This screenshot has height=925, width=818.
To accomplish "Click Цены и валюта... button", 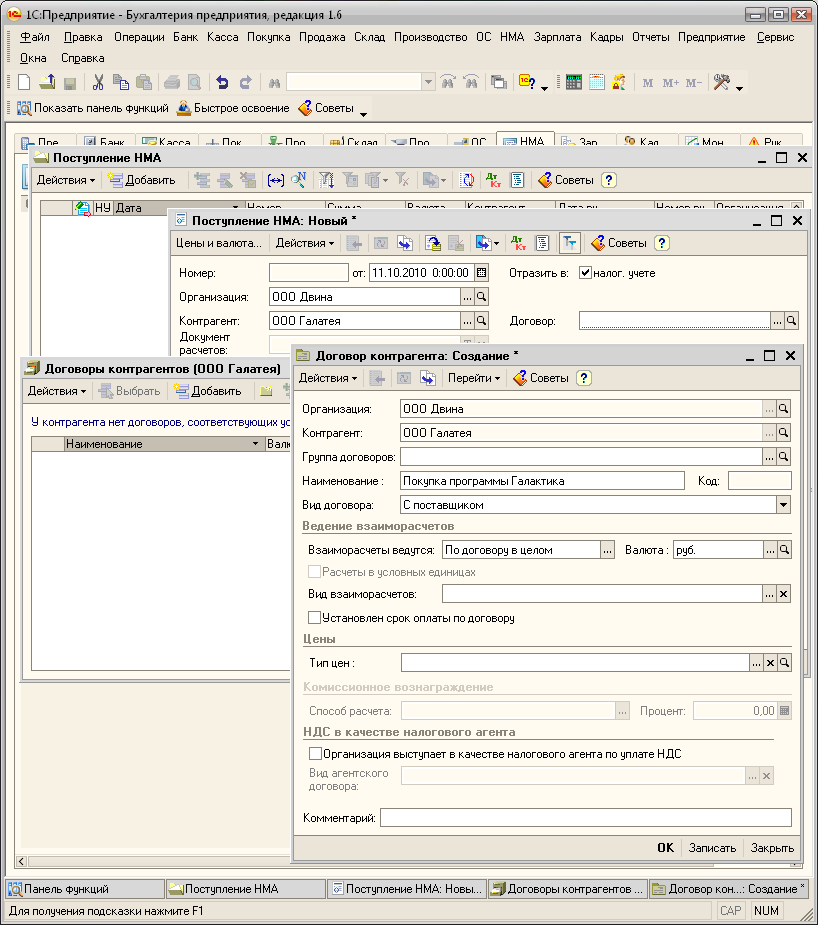I will pyautogui.click(x=218, y=243).
